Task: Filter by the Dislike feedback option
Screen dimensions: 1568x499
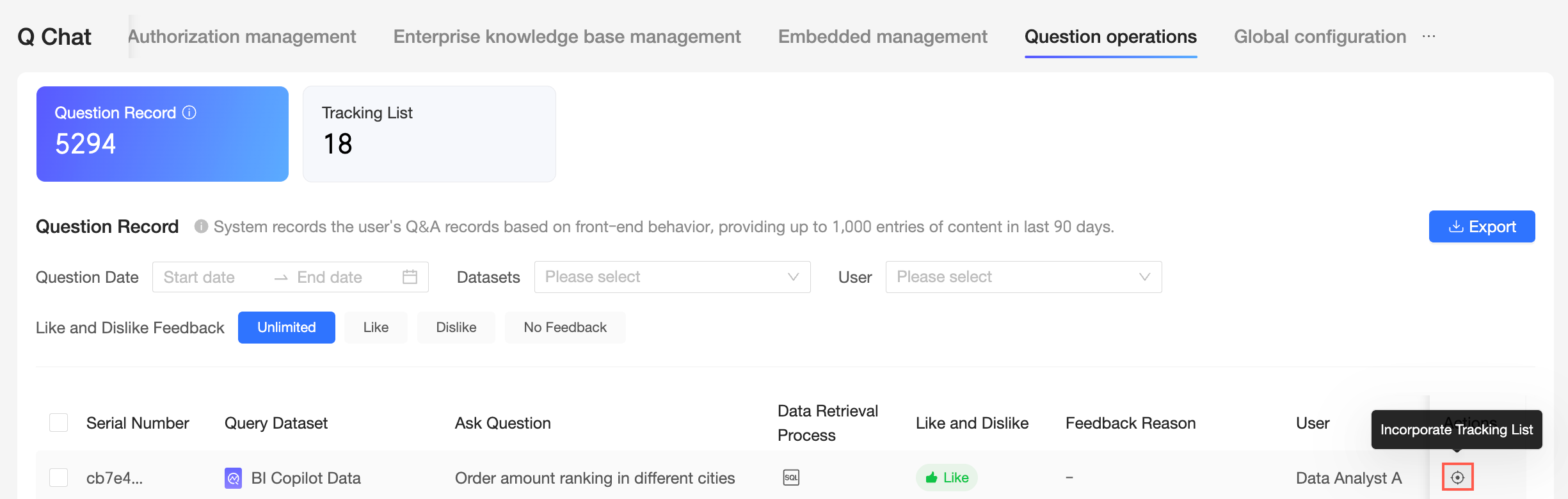Action: point(456,328)
